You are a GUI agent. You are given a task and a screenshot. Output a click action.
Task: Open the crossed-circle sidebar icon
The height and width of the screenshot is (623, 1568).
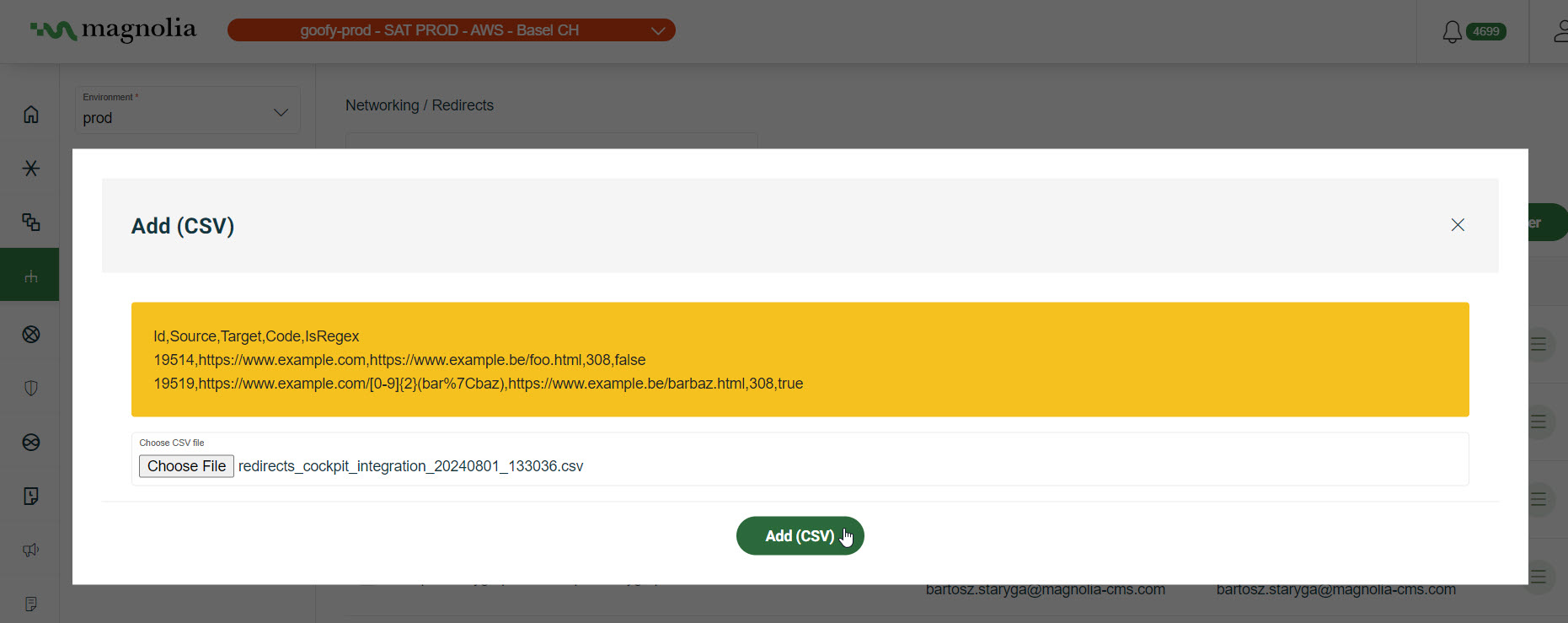pyautogui.click(x=31, y=335)
